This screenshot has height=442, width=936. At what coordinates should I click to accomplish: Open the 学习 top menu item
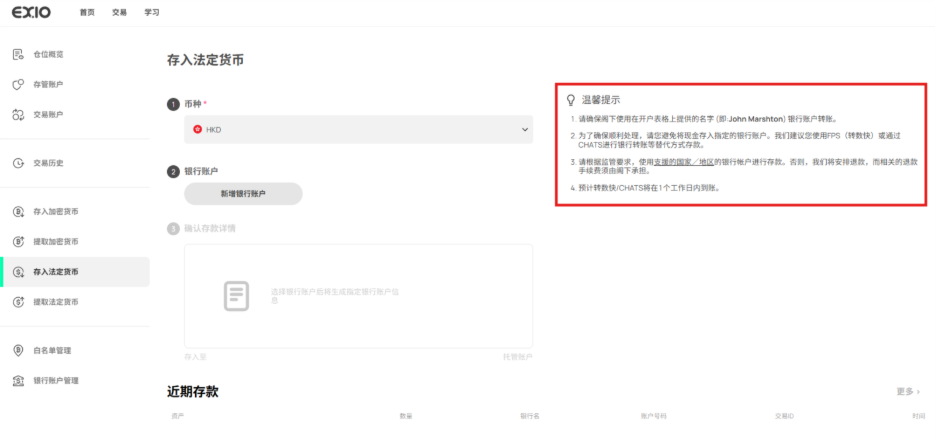click(152, 13)
